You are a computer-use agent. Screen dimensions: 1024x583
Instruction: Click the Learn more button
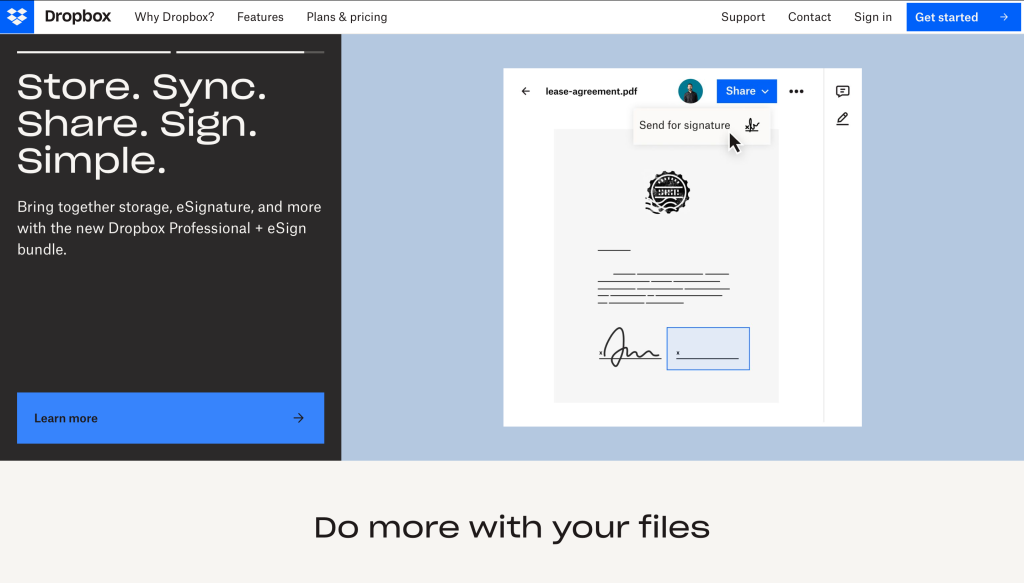click(x=170, y=418)
